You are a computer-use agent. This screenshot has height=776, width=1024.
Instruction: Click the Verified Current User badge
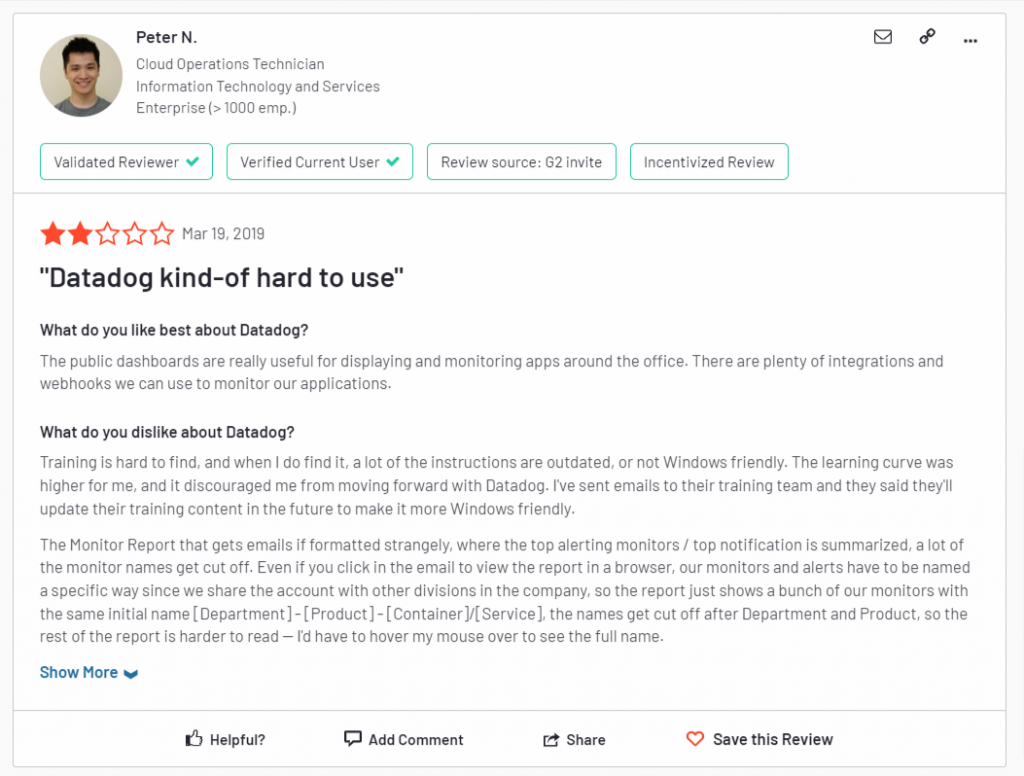tap(319, 162)
